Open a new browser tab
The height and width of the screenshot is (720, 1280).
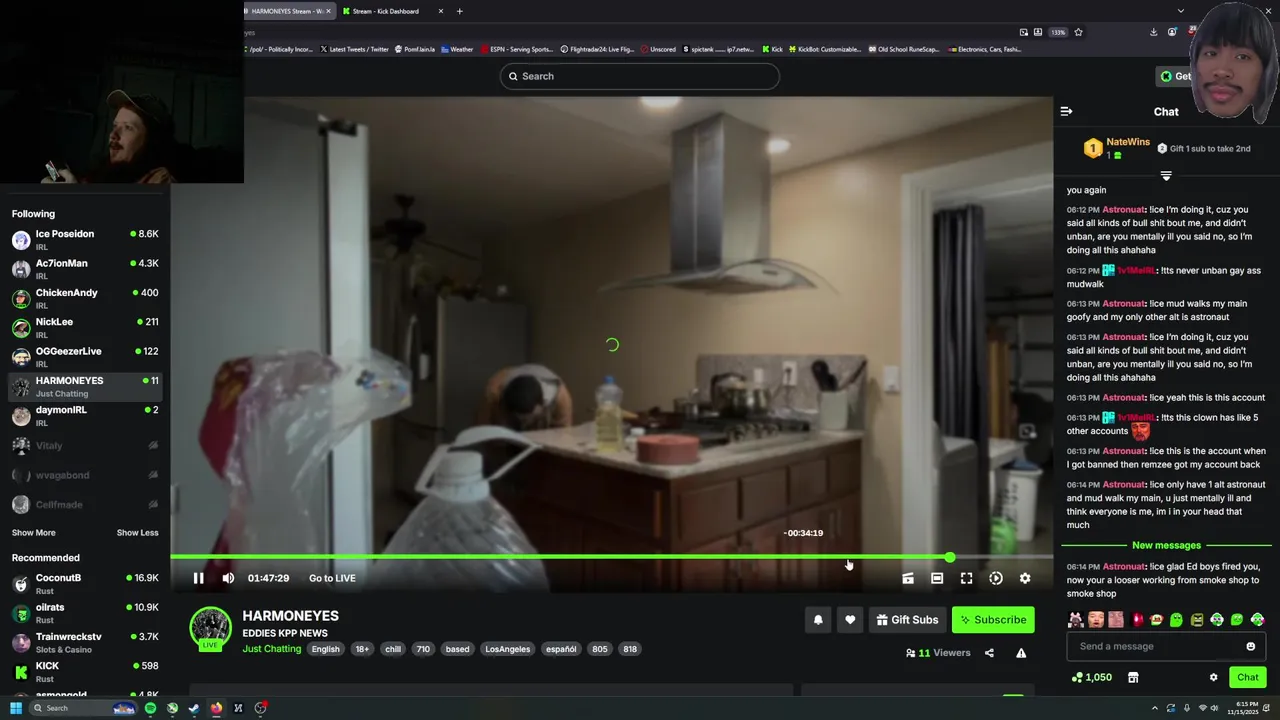460,11
